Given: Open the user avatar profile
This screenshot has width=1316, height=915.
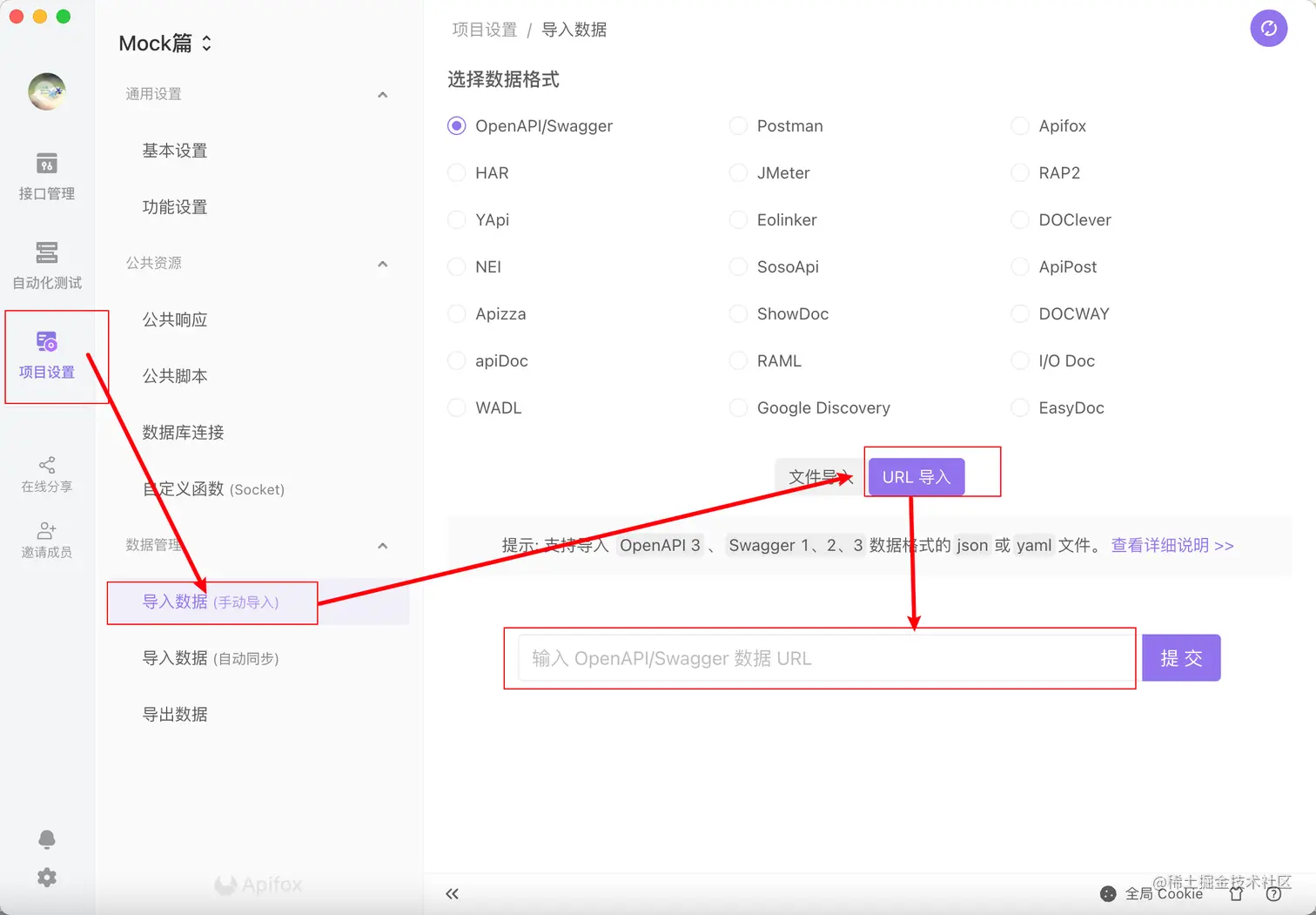Looking at the screenshot, I should coord(47,91).
